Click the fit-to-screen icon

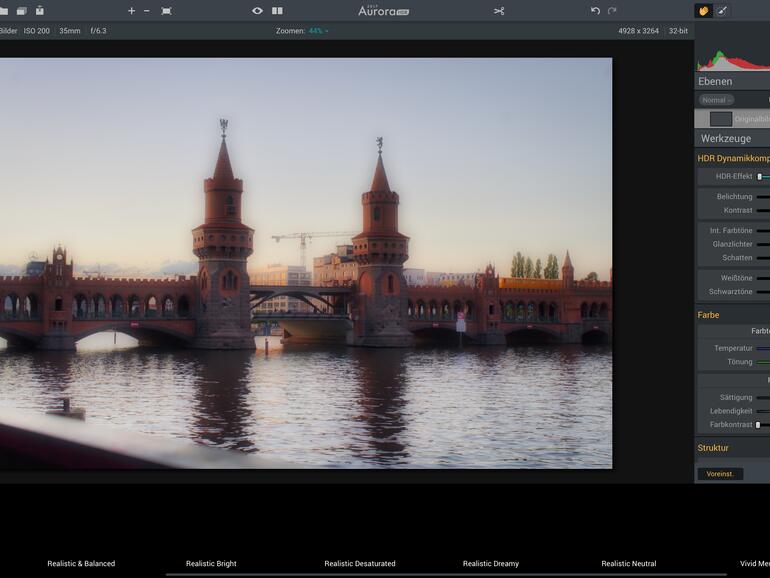[166, 11]
